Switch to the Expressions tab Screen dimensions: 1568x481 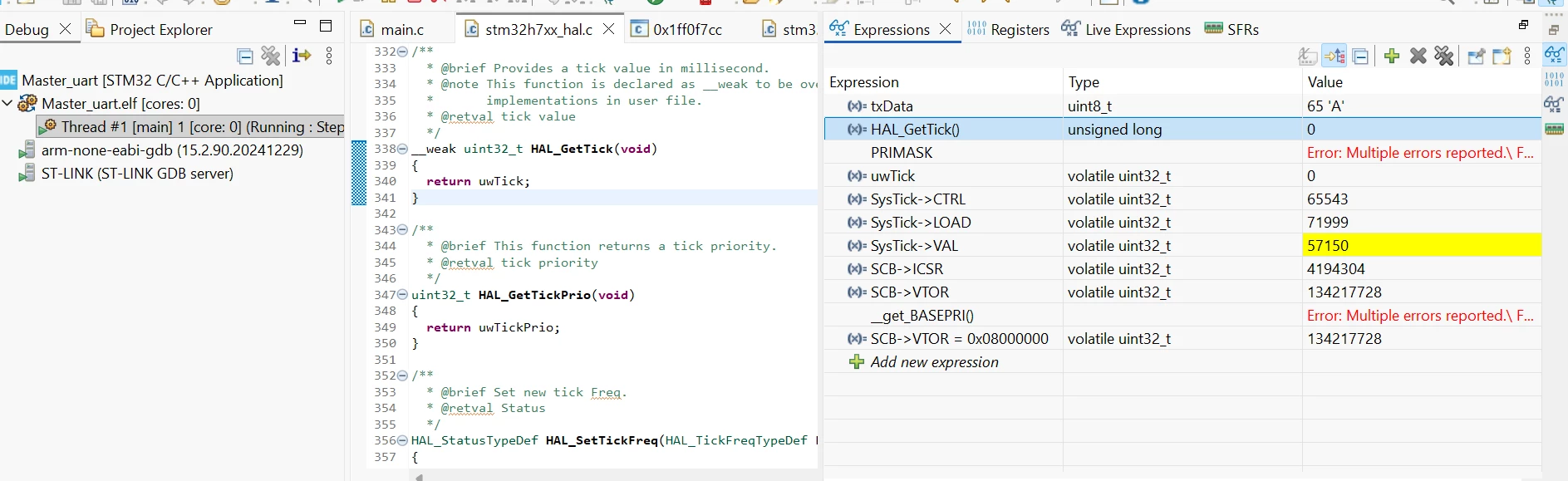891,29
